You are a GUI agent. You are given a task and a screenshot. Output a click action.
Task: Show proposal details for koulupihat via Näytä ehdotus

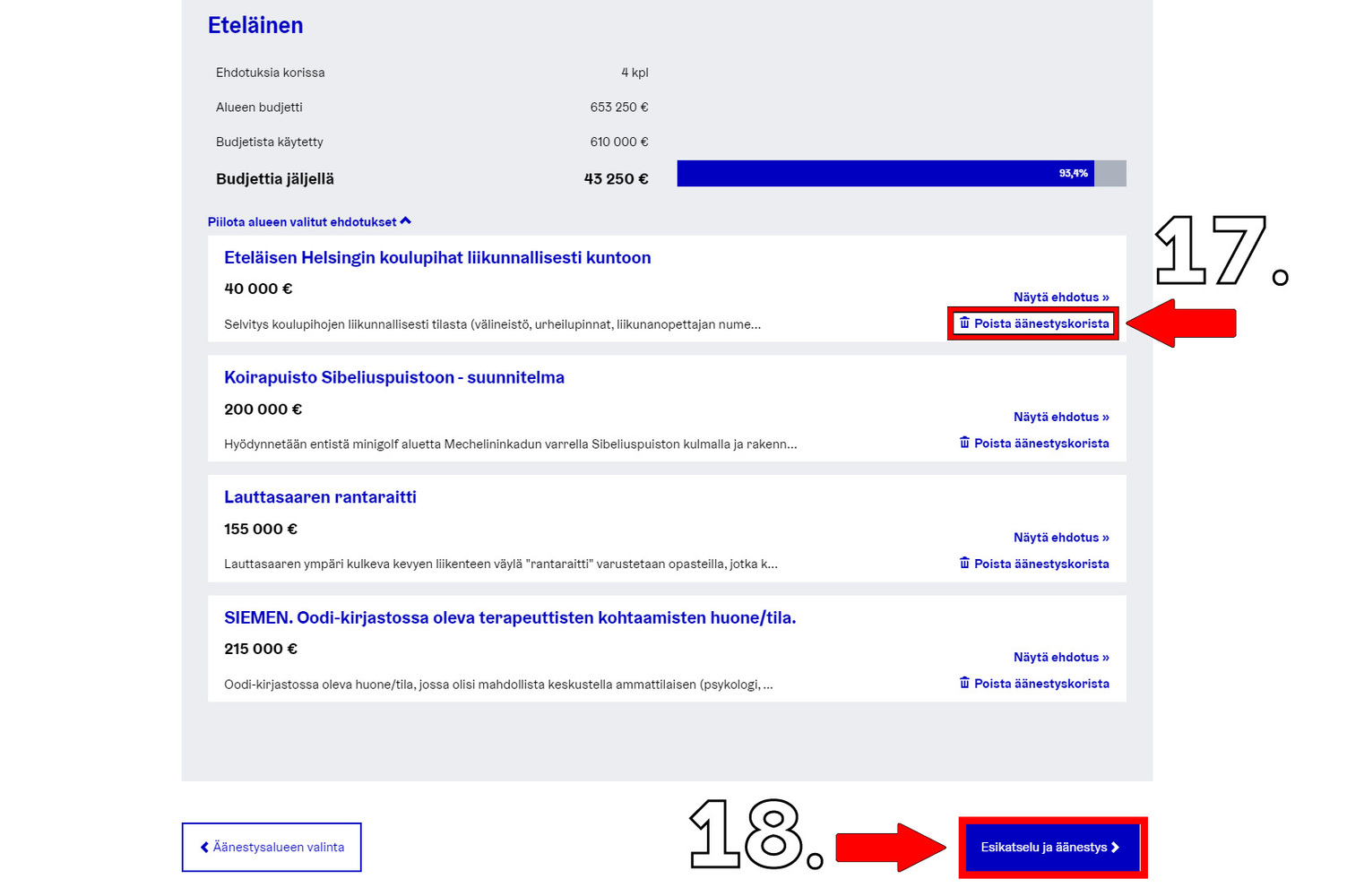[x=1061, y=297]
